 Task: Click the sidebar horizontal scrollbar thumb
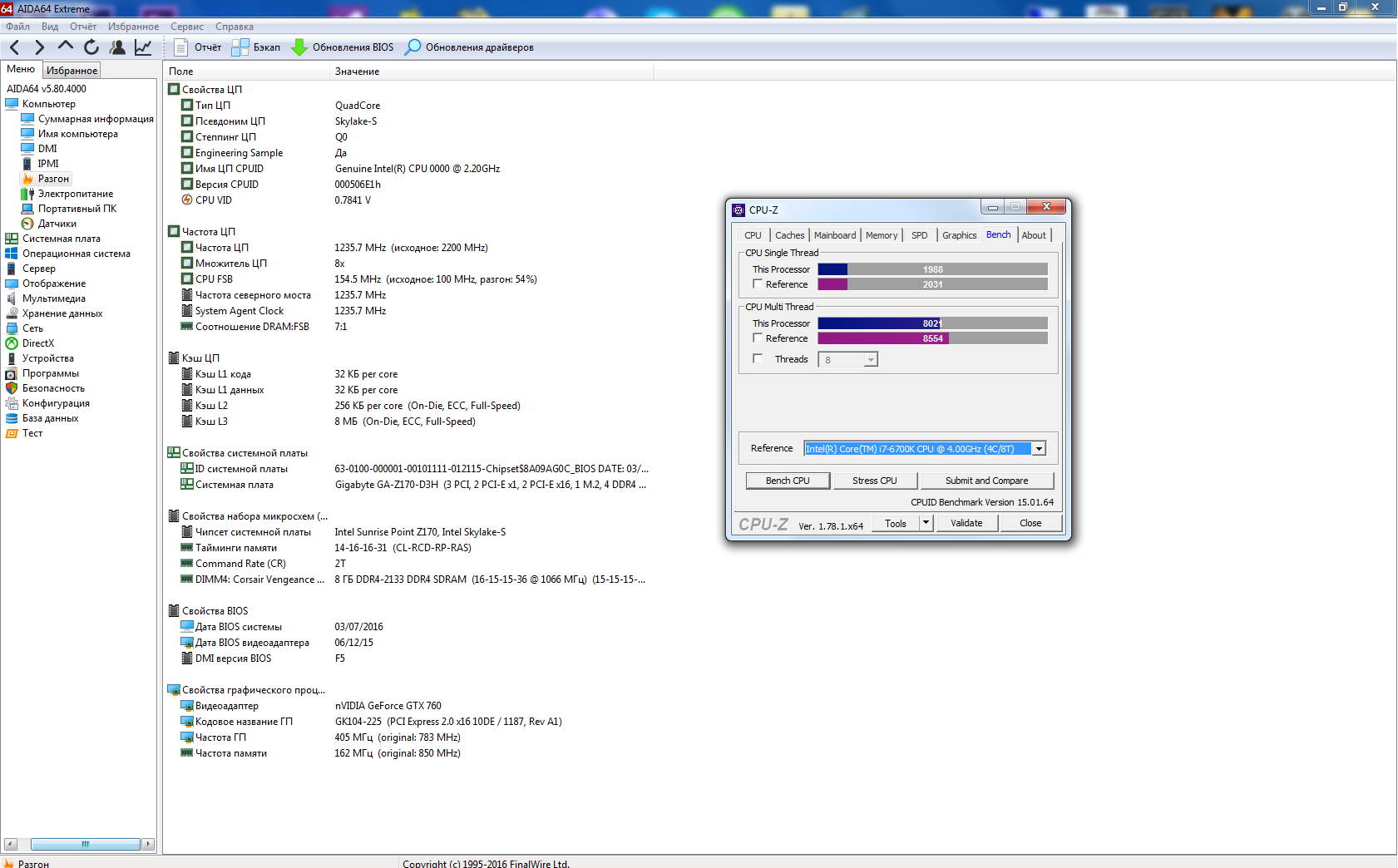tap(85, 844)
